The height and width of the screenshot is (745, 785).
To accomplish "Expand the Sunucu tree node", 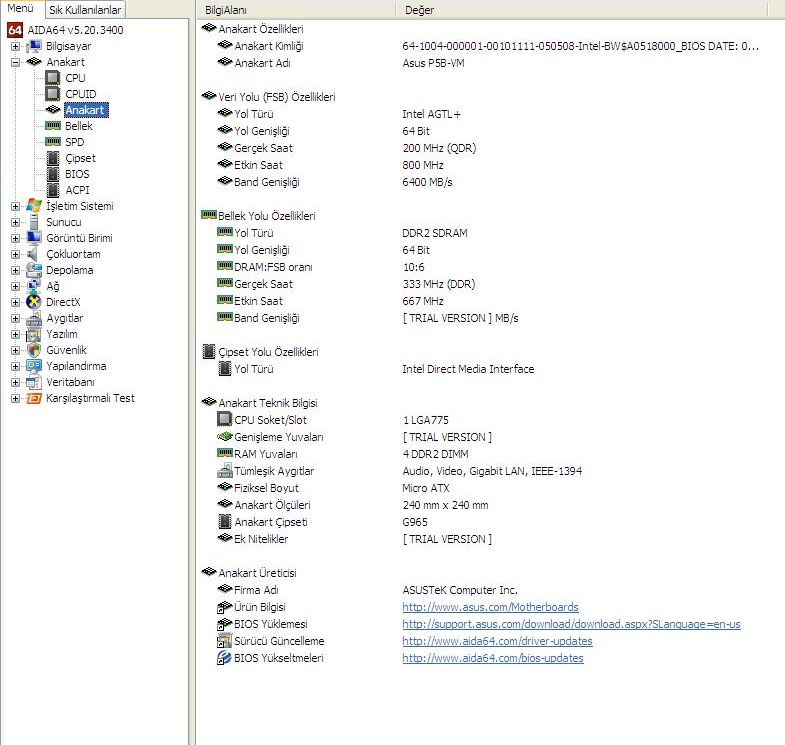I will tap(16, 222).
